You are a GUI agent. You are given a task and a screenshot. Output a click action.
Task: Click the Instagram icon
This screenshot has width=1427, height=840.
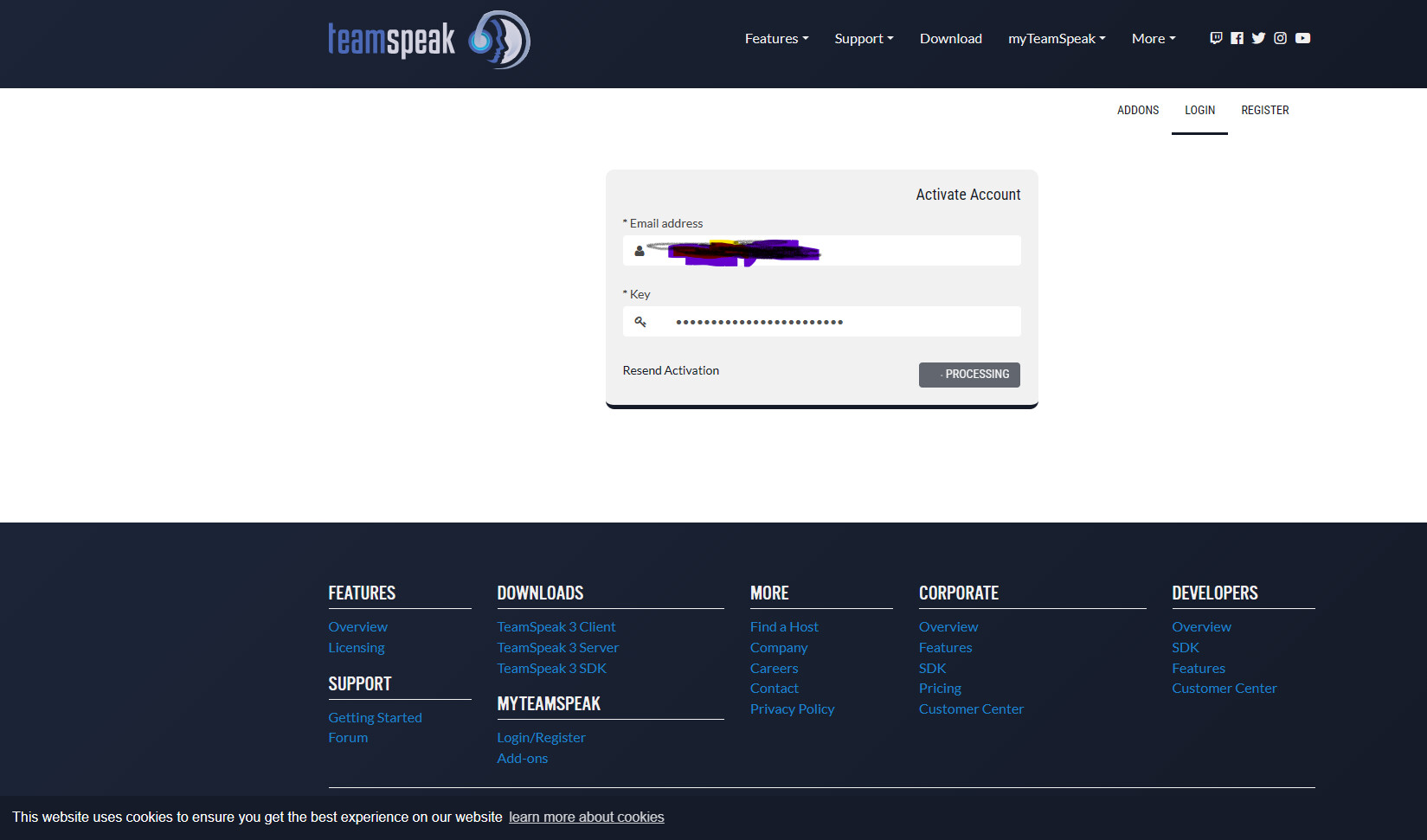pyautogui.click(x=1280, y=38)
